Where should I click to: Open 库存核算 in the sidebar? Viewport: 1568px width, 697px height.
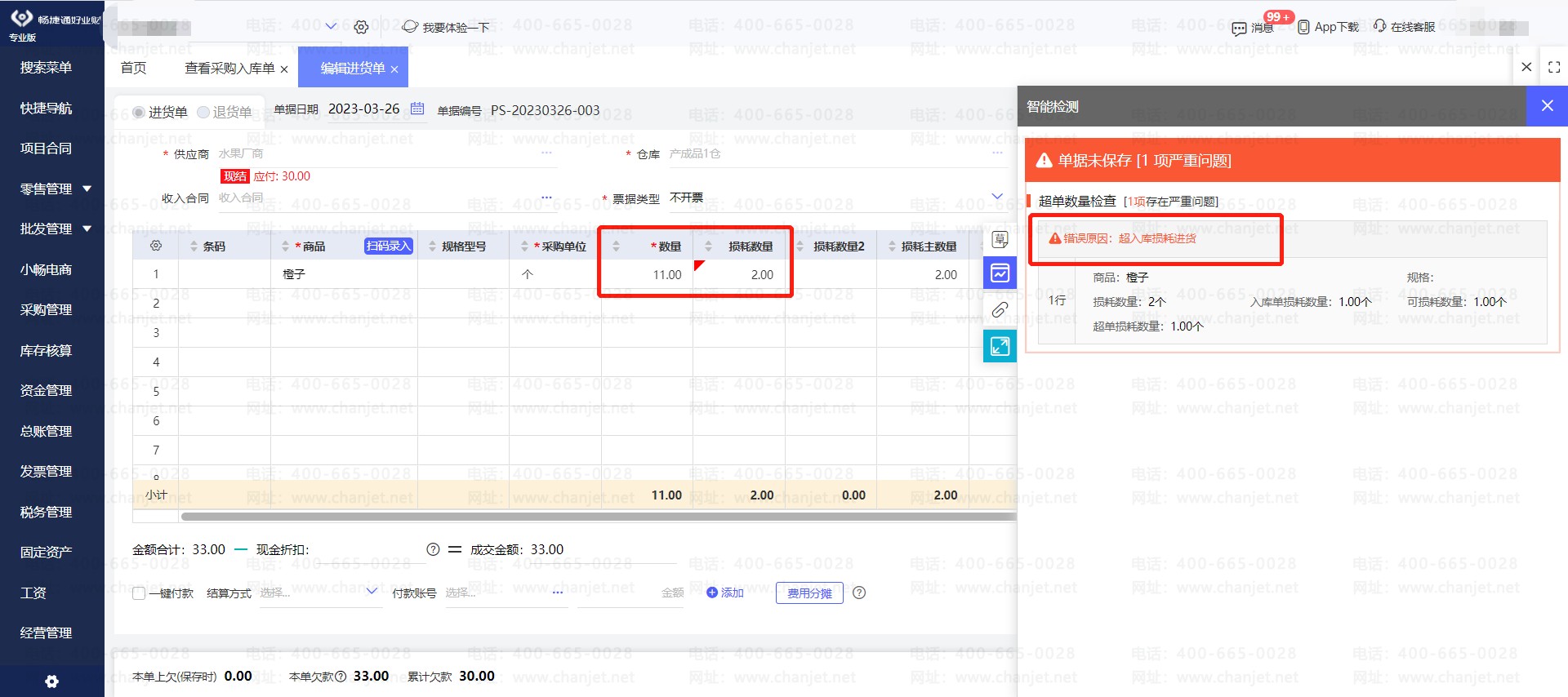[x=47, y=350]
